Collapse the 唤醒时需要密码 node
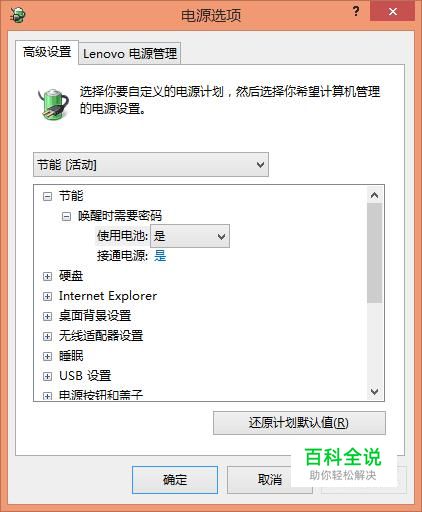 tap(66, 217)
